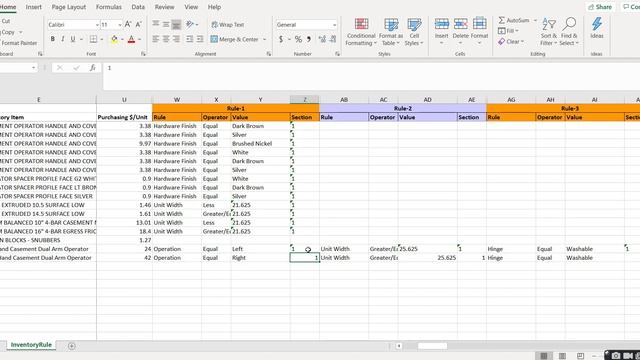Open Insert ribbon tab

[33, 7]
